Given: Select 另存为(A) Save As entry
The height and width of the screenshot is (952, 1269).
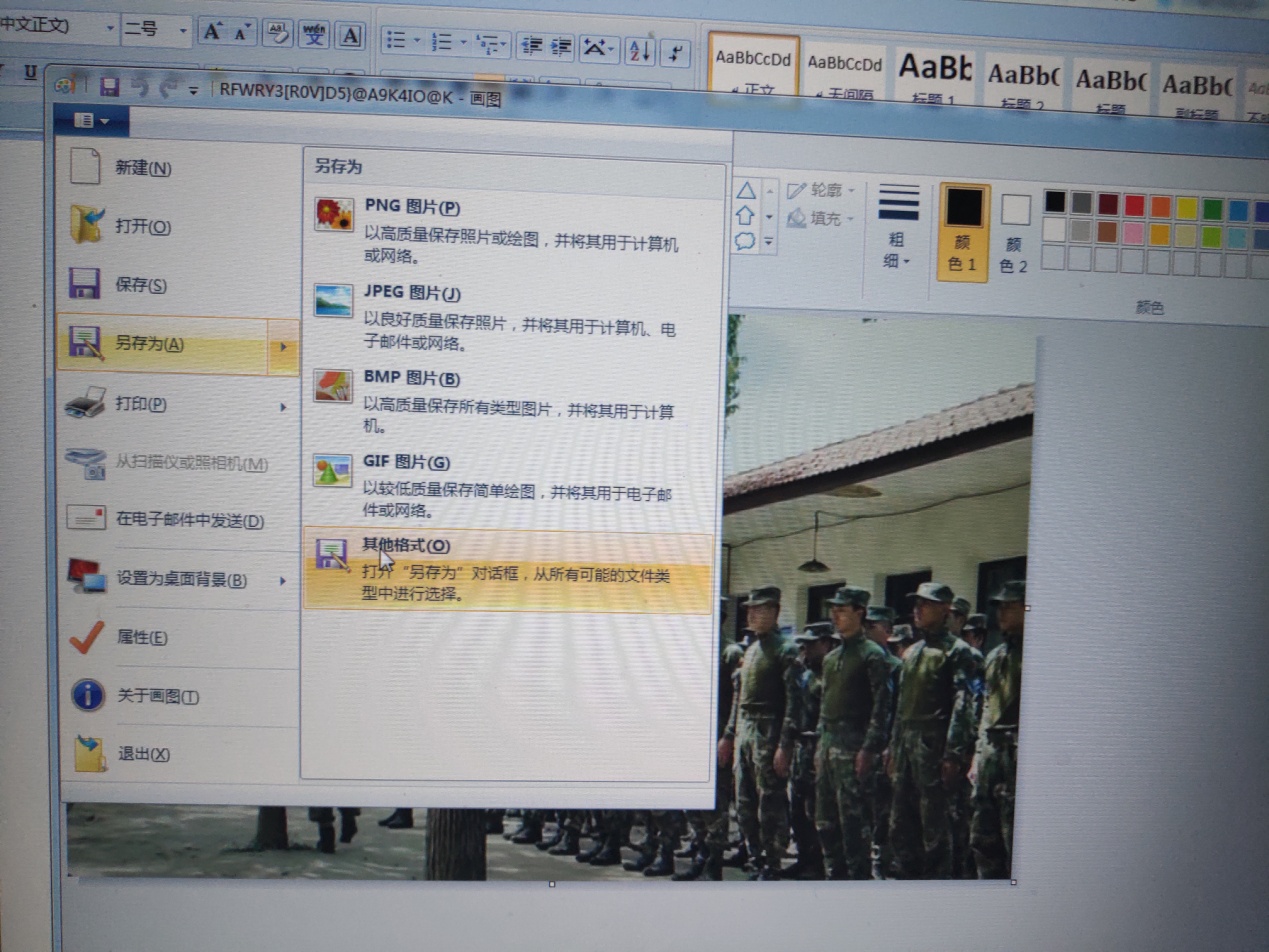Looking at the screenshot, I should 179,345.
